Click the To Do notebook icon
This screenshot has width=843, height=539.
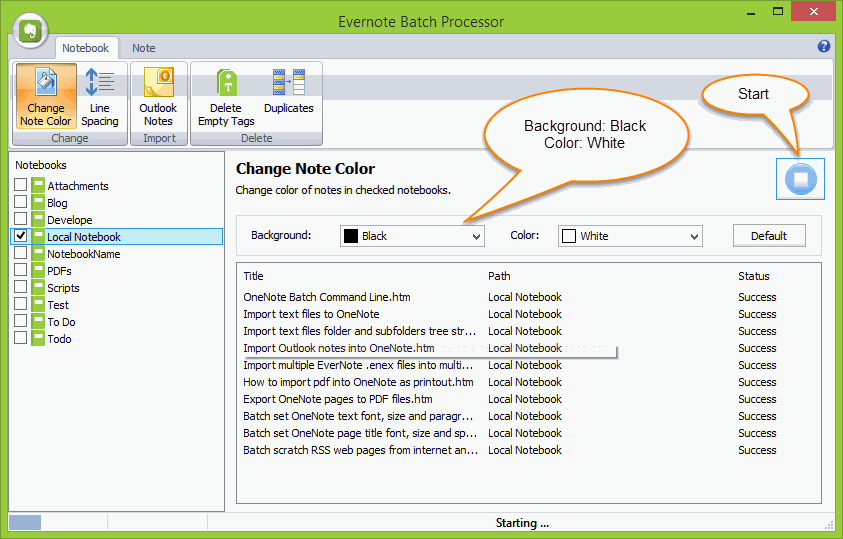(x=38, y=322)
